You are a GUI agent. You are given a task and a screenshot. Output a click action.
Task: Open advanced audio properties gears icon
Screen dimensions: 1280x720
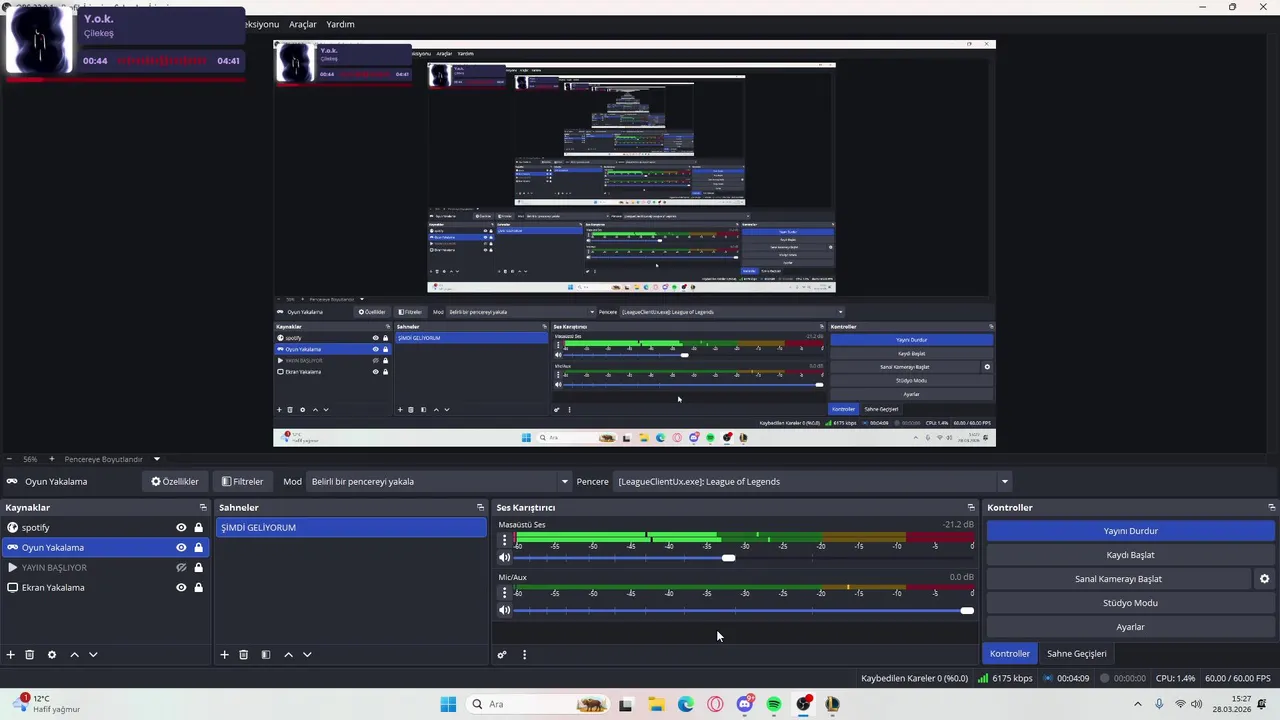click(x=502, y=655)
